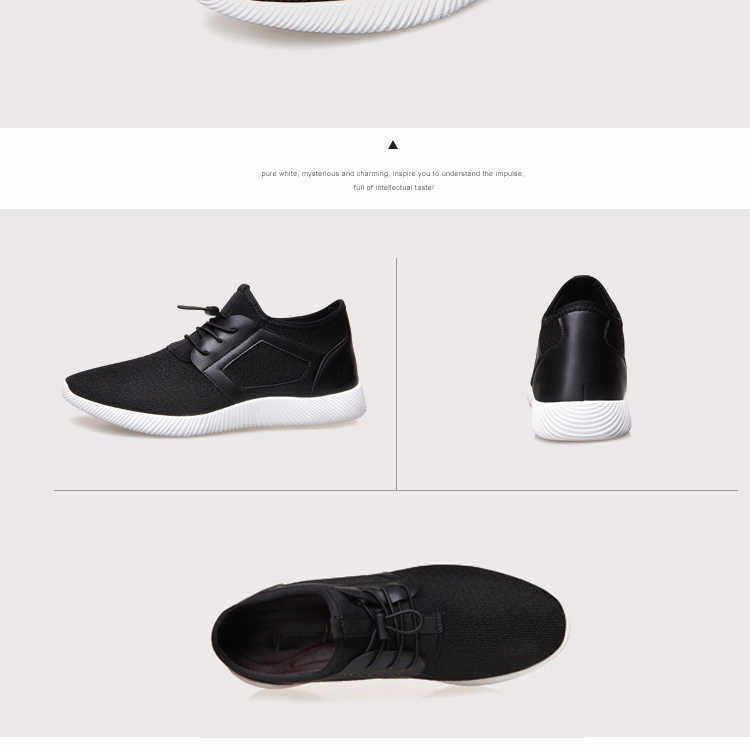Image resolution: width=750 pixels, height=746 pixels.
Task: Click the vertical divider line between the shoe images
Action: point(396,373)
